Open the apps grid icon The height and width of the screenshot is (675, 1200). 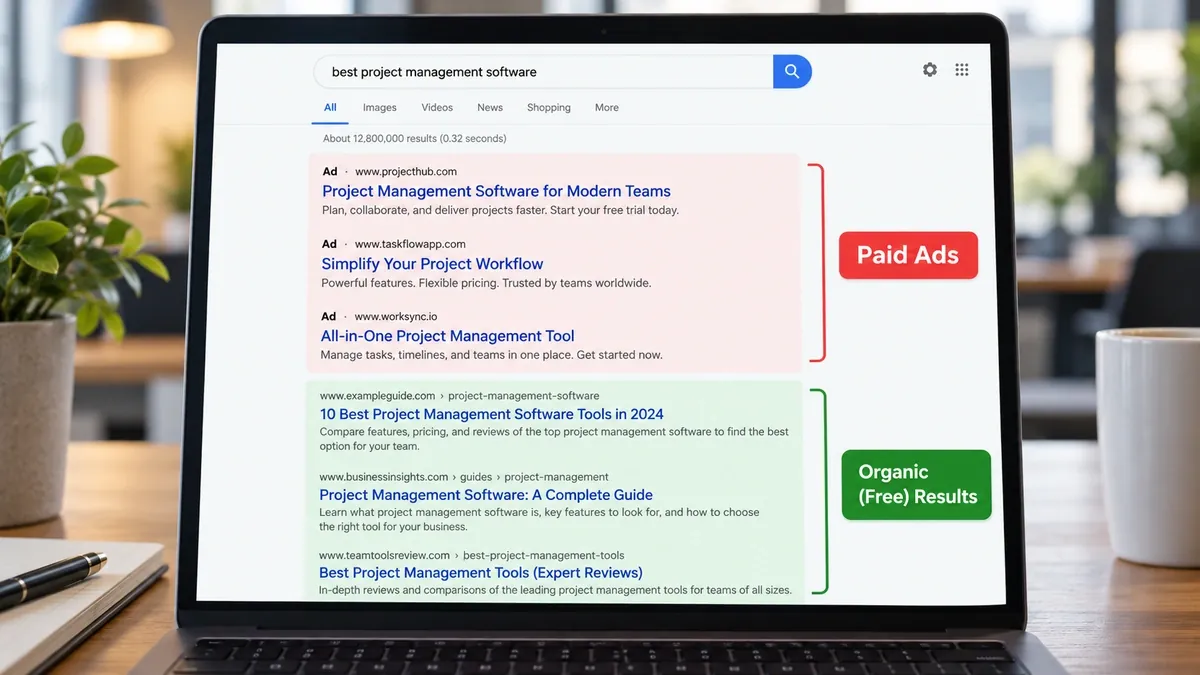click(962, 70)
